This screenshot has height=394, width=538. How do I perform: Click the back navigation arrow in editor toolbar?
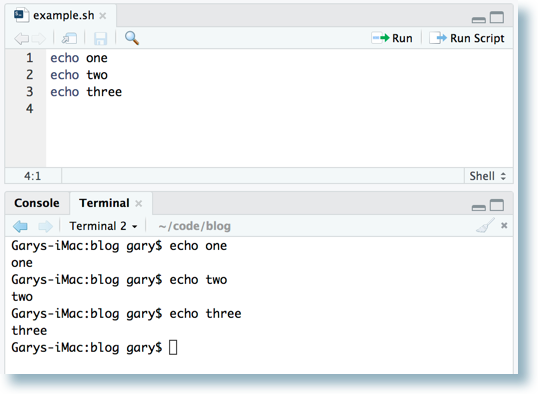(21, 38)
